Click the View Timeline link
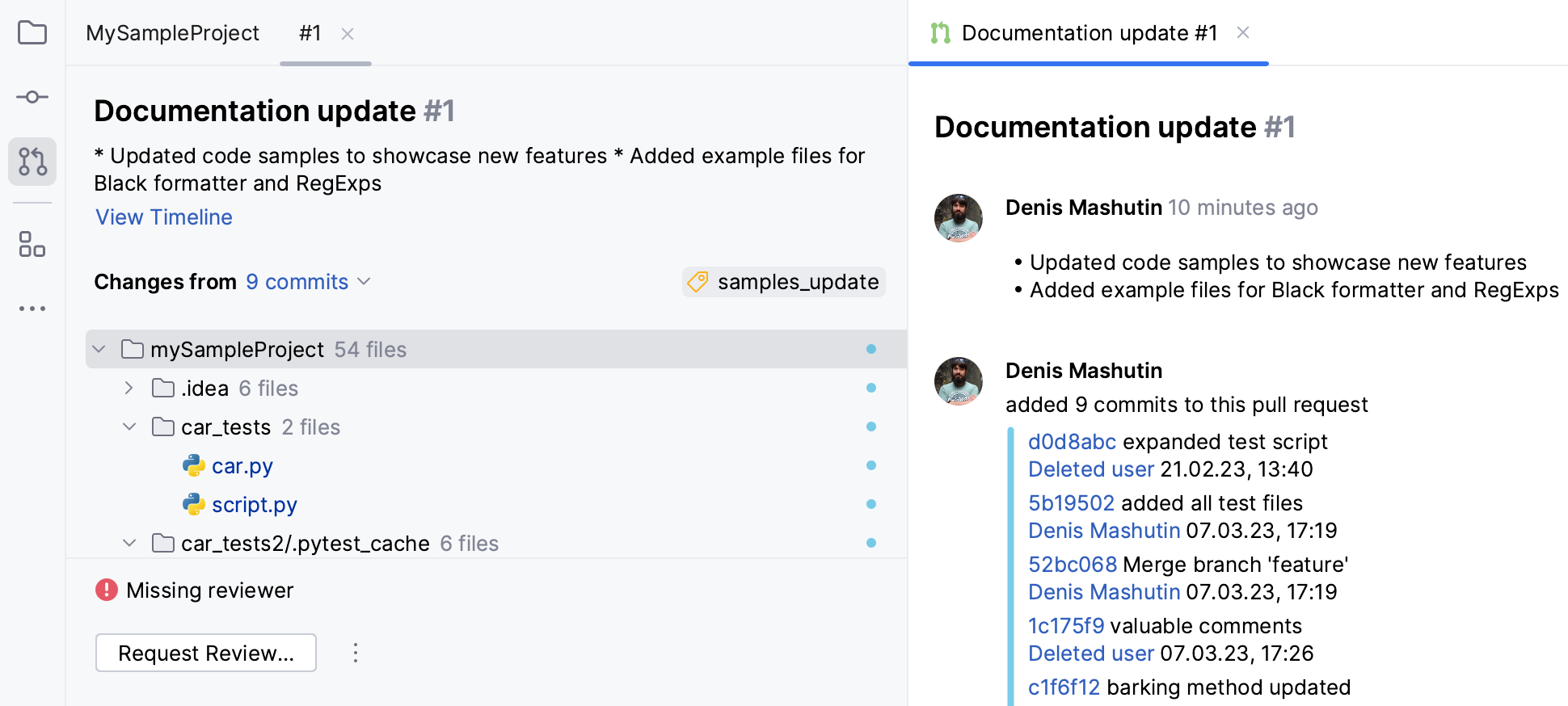This screenshot has height=706, width=1568. [x=164, y=217]
